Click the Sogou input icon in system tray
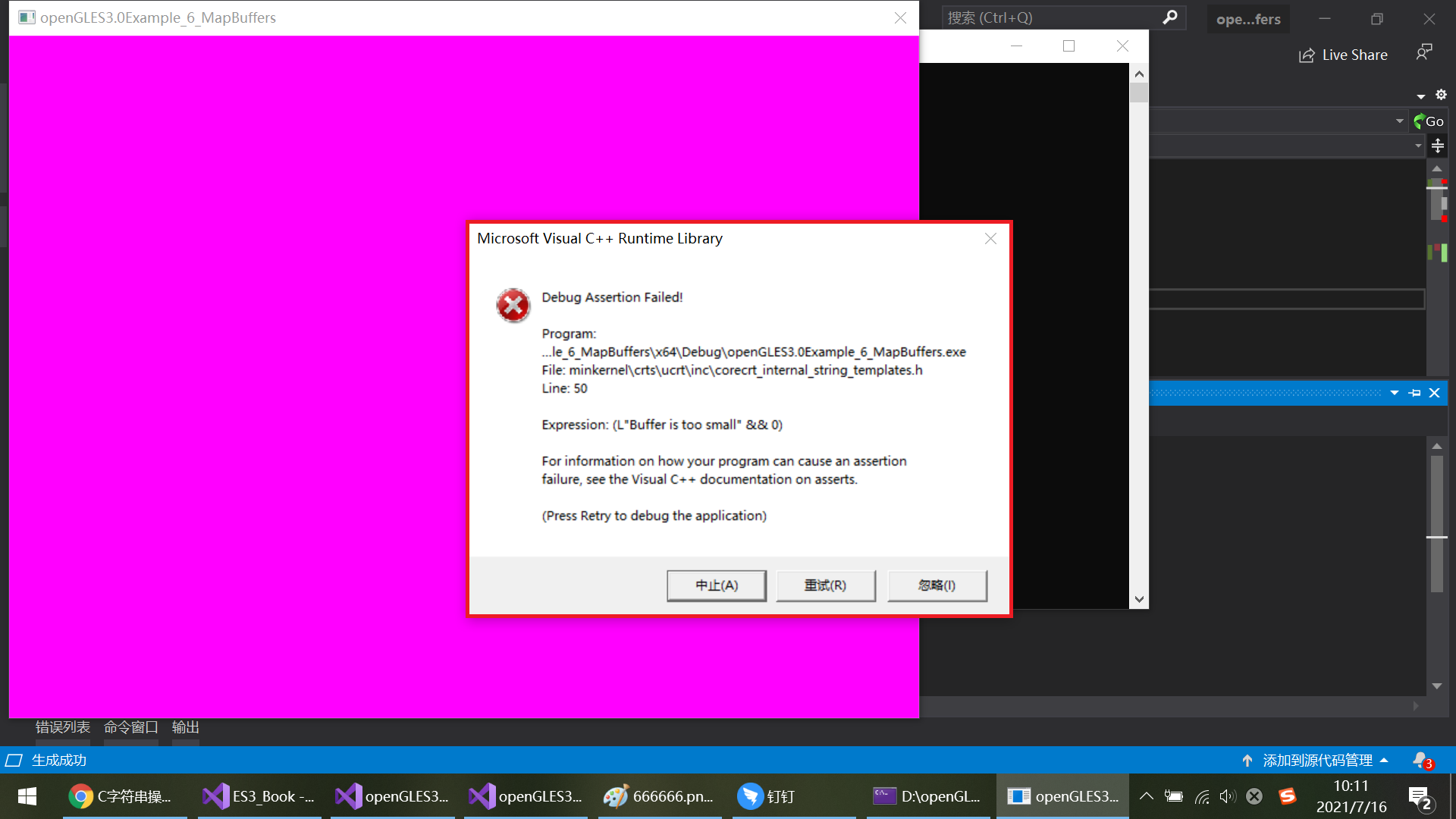 [1289, 796]
